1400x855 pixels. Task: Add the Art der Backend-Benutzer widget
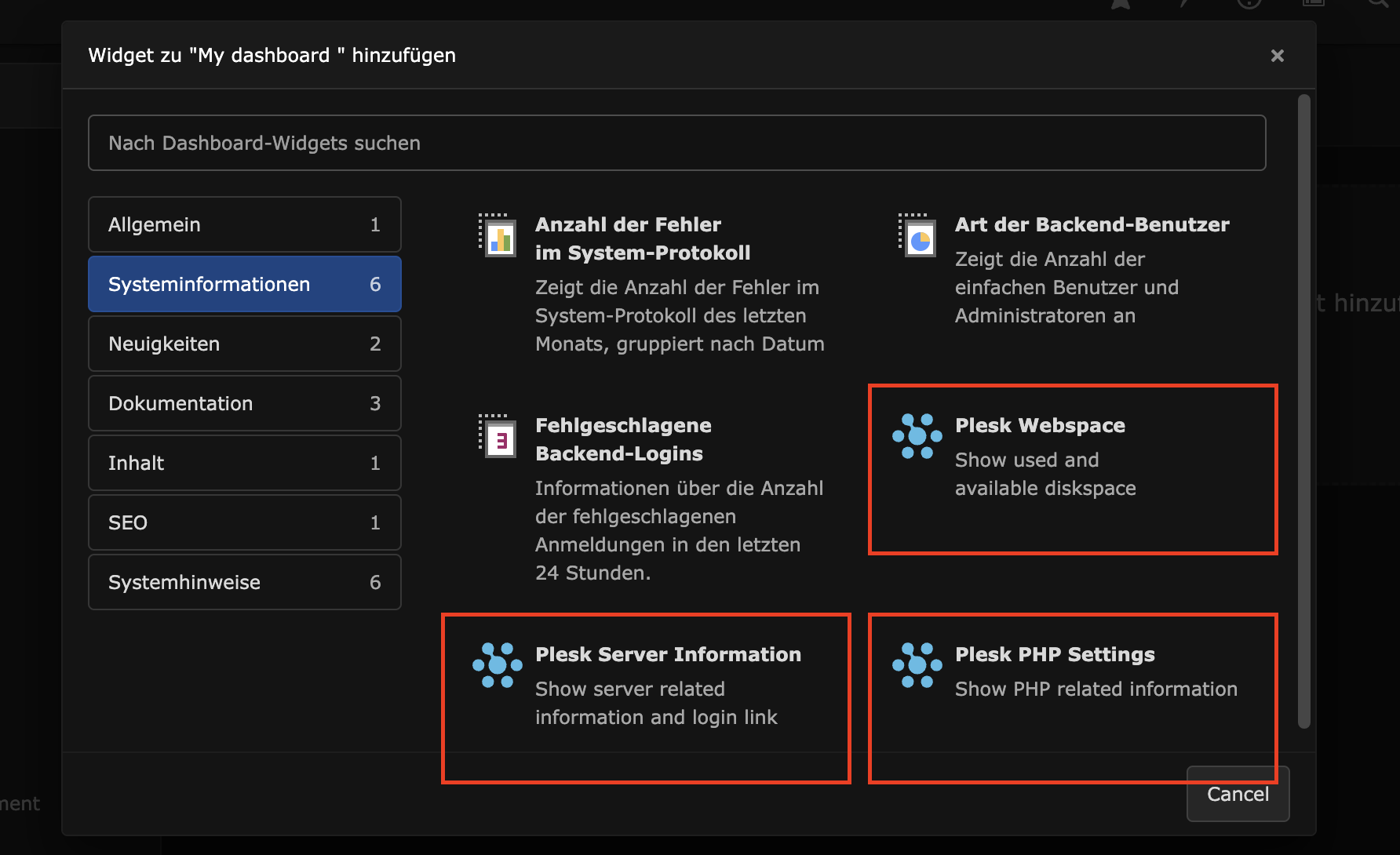pyautogui.click(x=1073, y=270)
